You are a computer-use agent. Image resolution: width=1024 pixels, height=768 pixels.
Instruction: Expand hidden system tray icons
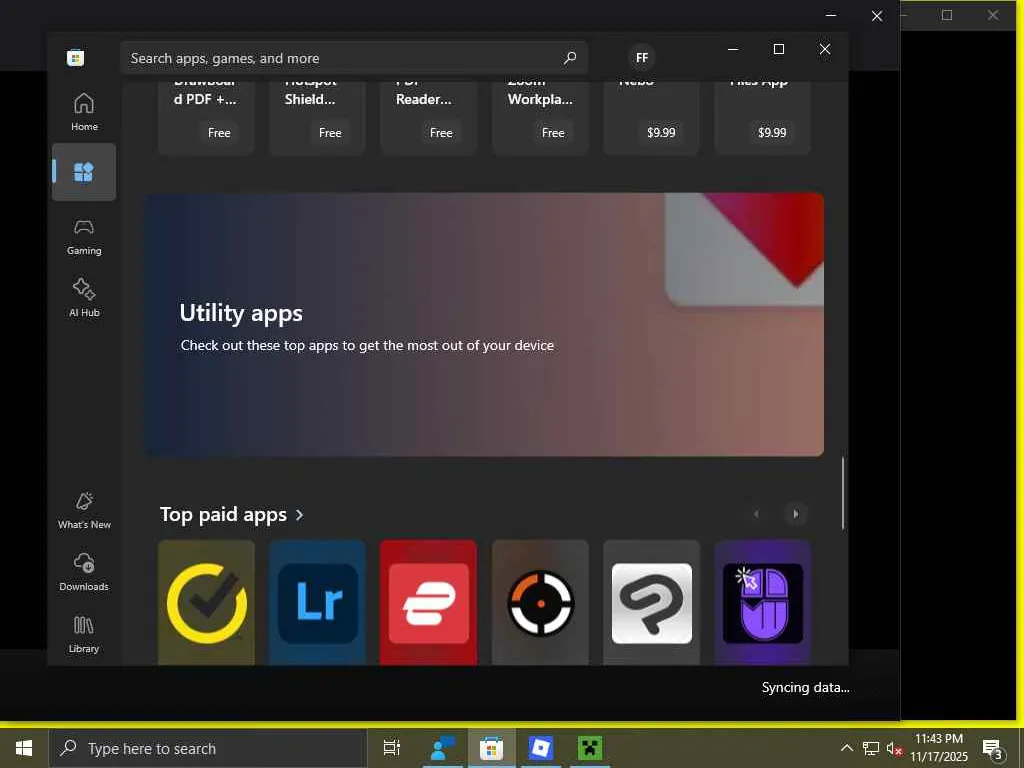click(x=846, y=748)
